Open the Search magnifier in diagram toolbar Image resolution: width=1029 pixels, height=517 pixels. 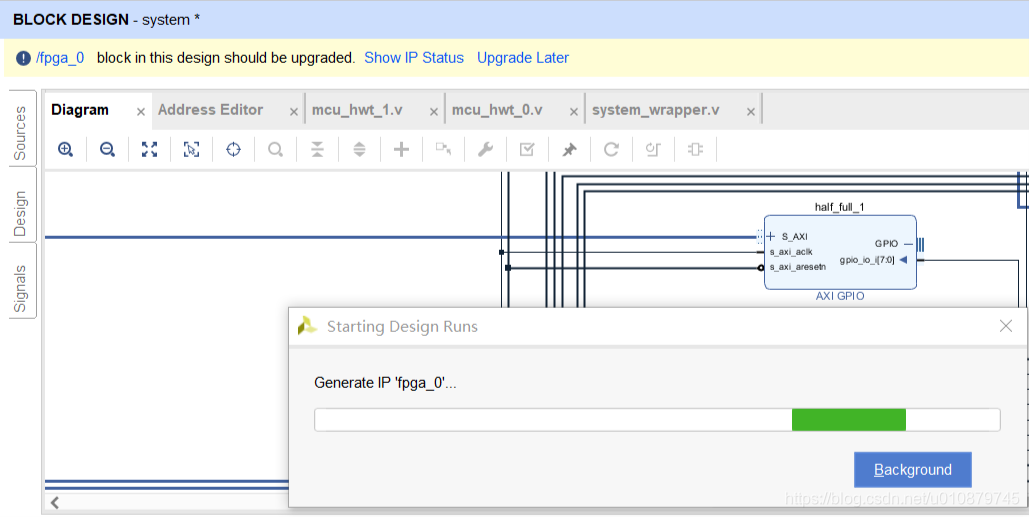pyautogui.click(x=276, y=150)
